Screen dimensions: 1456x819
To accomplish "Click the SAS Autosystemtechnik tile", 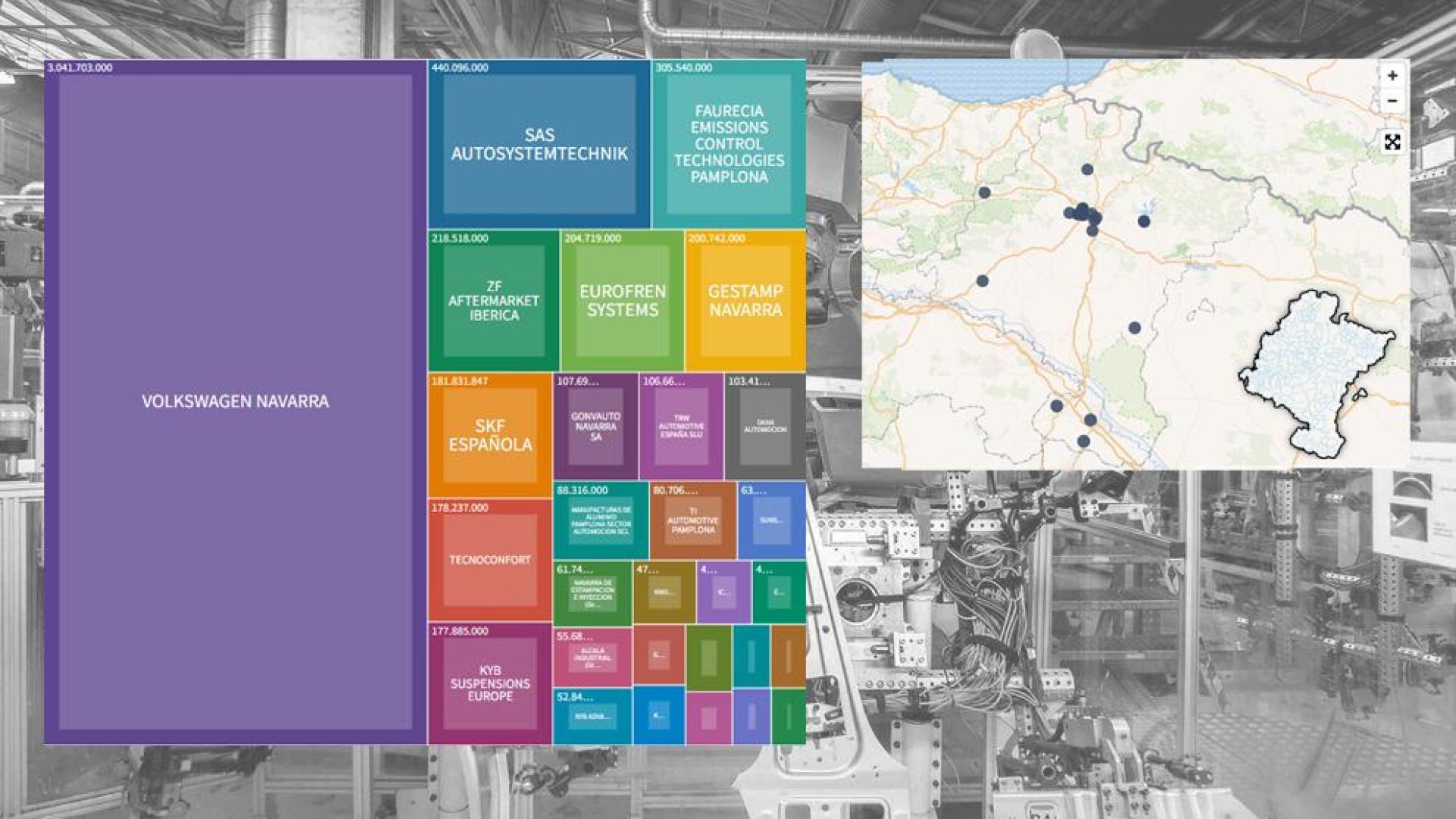I will click(539, 148).
